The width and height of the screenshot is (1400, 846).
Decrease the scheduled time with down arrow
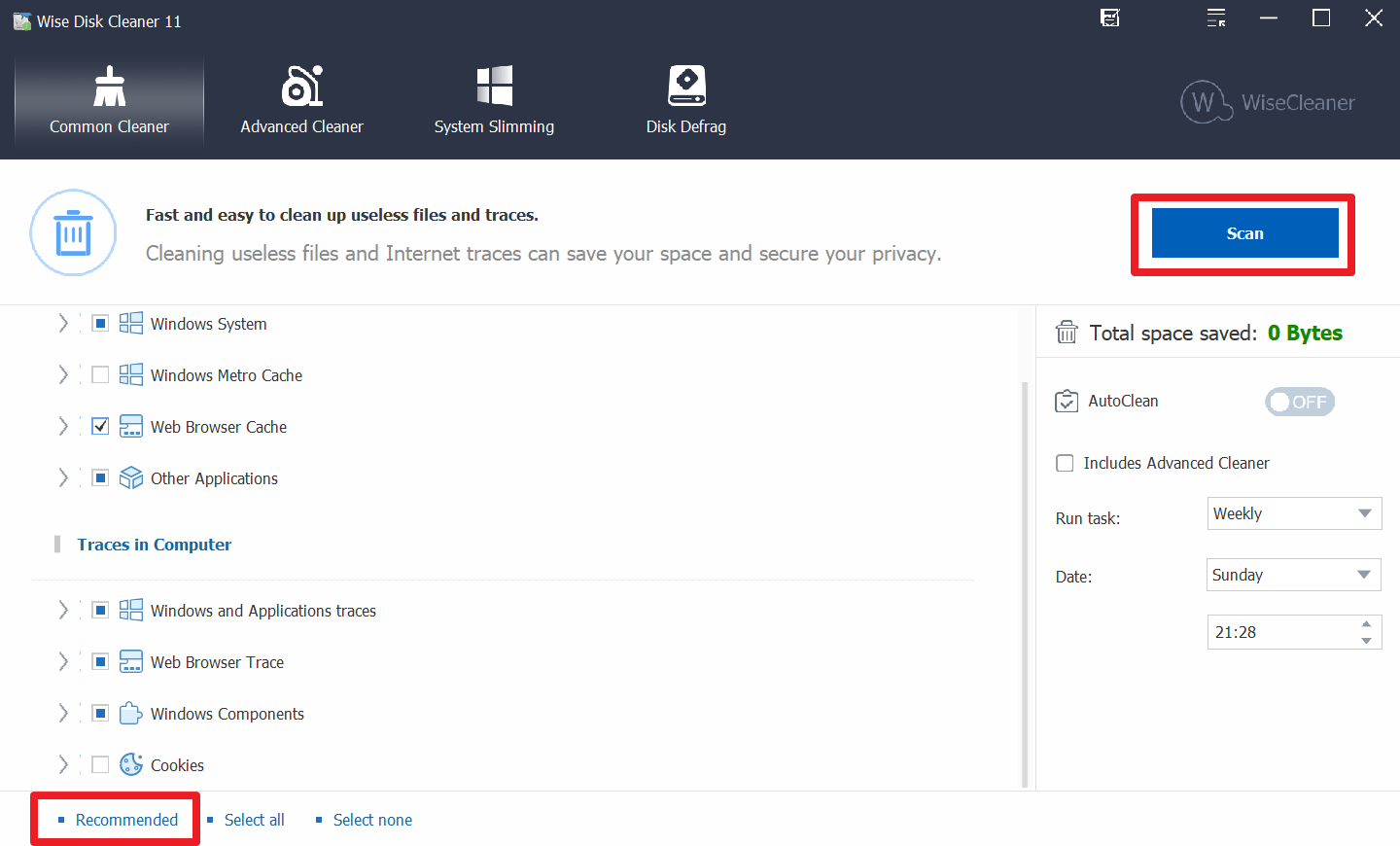coord(1366,640)
